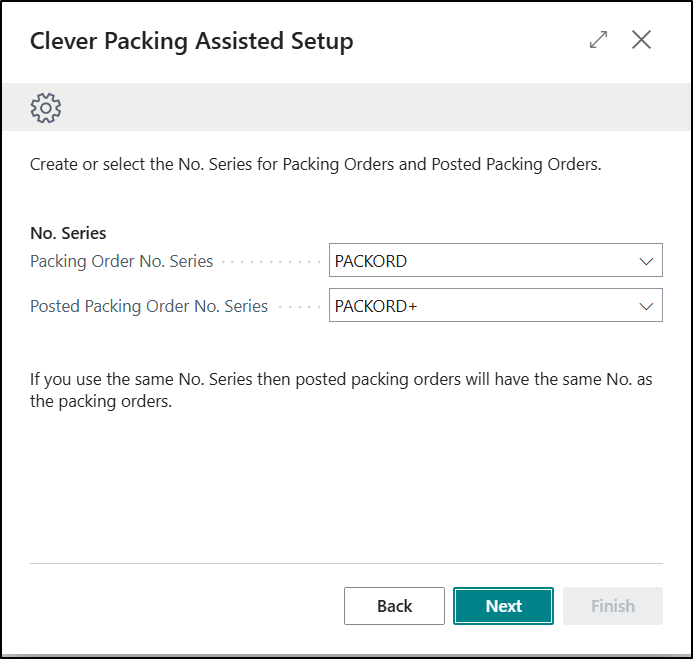693x659 pixels.
Task: Go back with the Back button
Action: click(394, 606)
